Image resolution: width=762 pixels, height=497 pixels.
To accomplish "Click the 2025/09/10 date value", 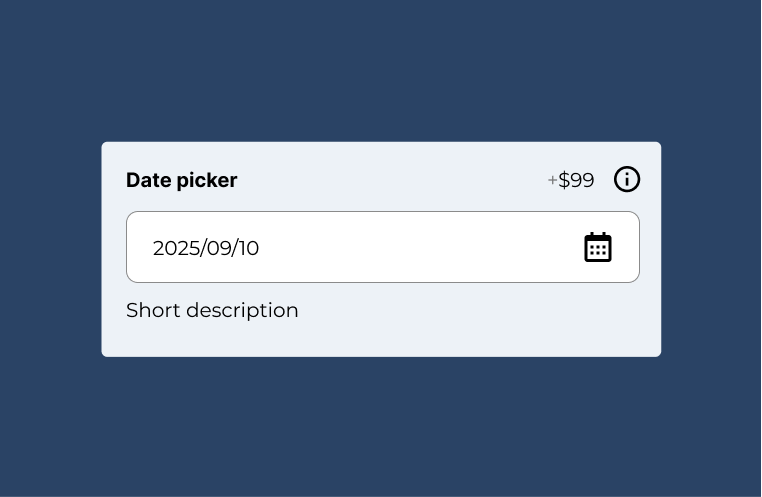I will point(206,248).
